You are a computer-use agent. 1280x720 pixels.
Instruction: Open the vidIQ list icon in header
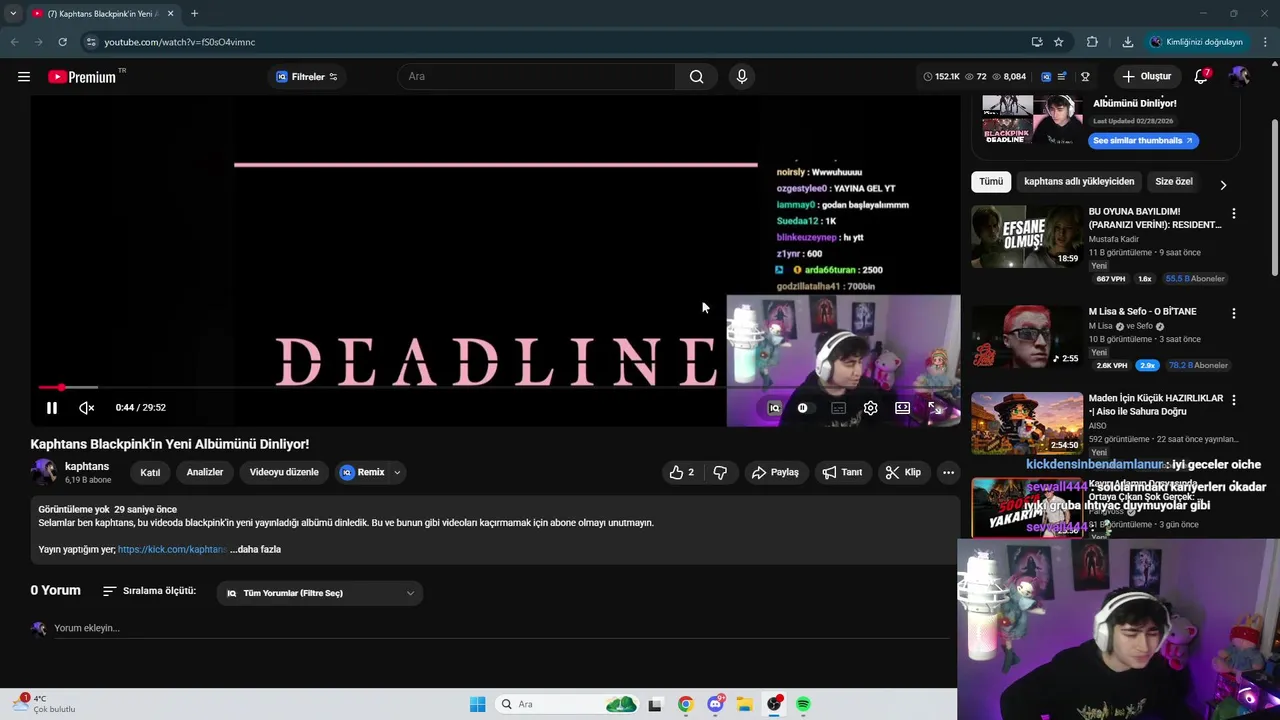tap(1062, 77)
